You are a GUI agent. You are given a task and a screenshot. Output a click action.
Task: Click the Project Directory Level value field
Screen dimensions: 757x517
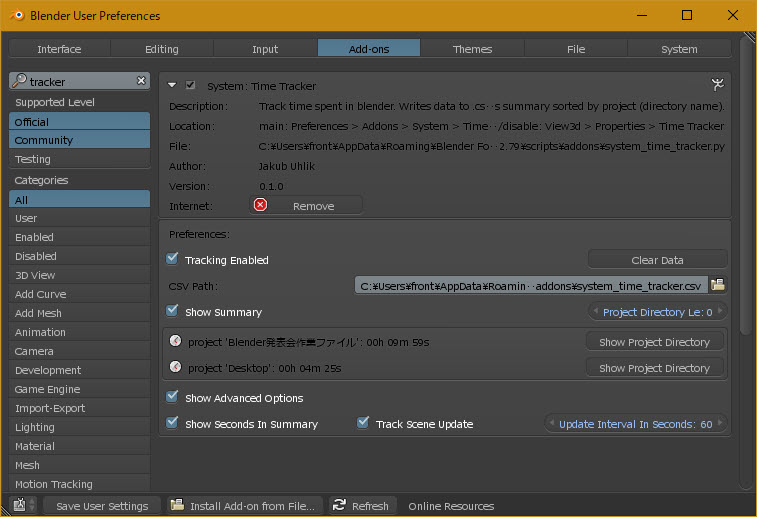point(658,312)
